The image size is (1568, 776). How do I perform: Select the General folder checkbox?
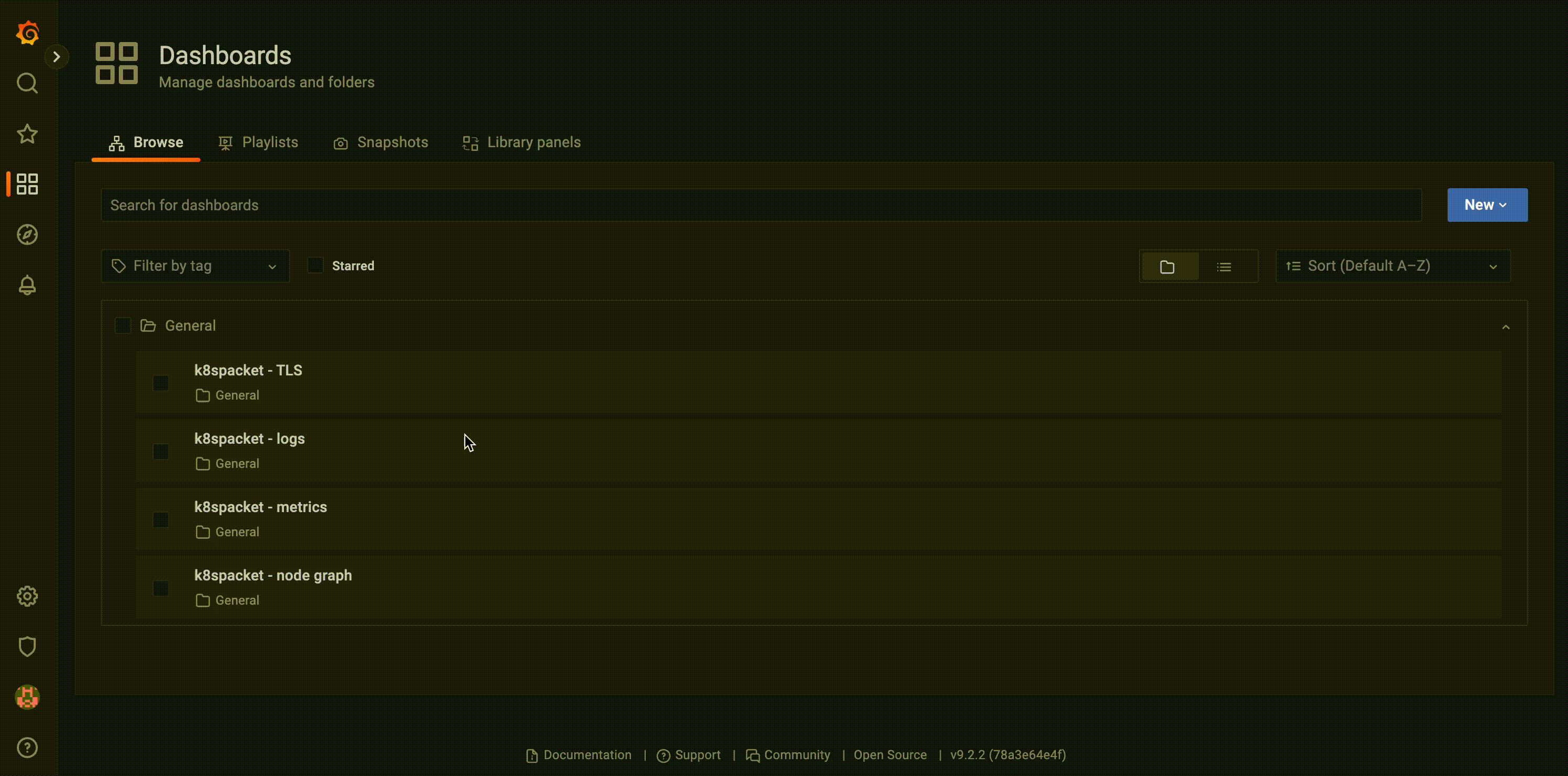[123, 325]
